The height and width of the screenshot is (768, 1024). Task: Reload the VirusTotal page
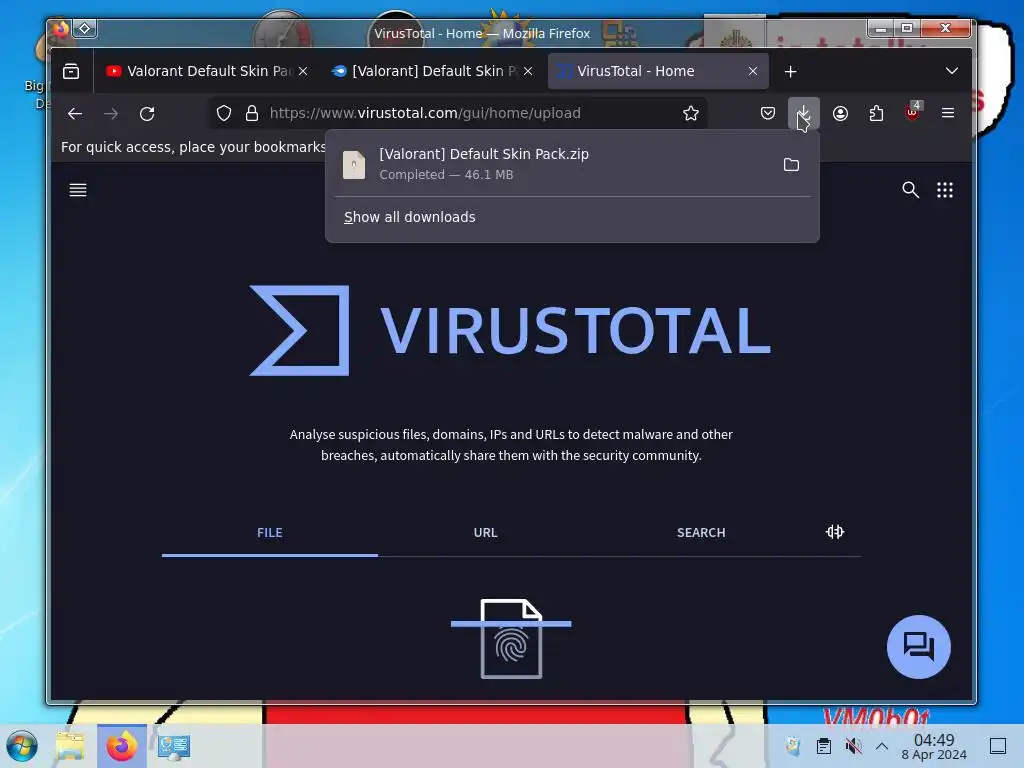click(x=147, y=114)
